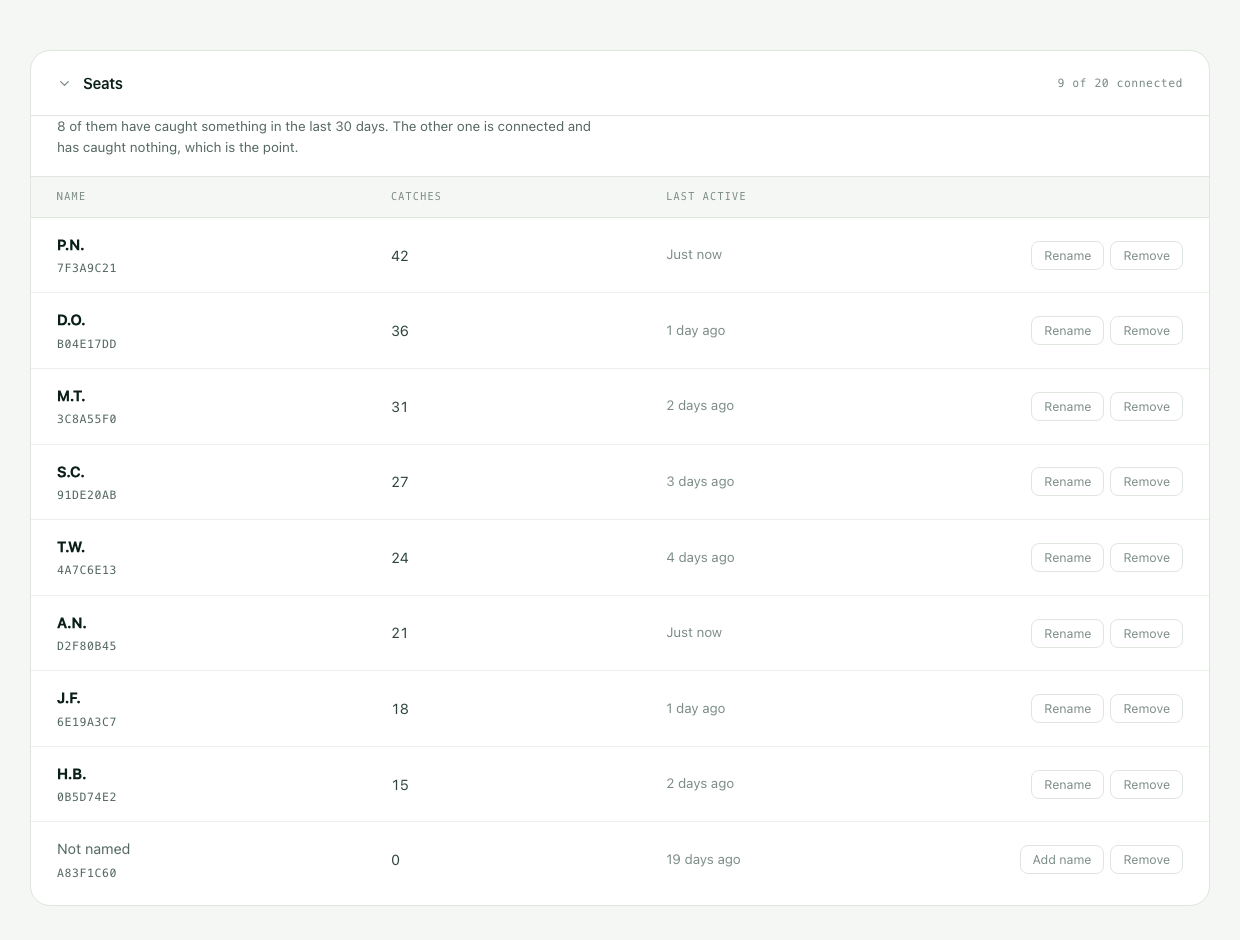Rename the J.F. seat
Image resolution: width=1240 pixels, height=940 pixels.
pyautogui.click(x=1067, y=709)
